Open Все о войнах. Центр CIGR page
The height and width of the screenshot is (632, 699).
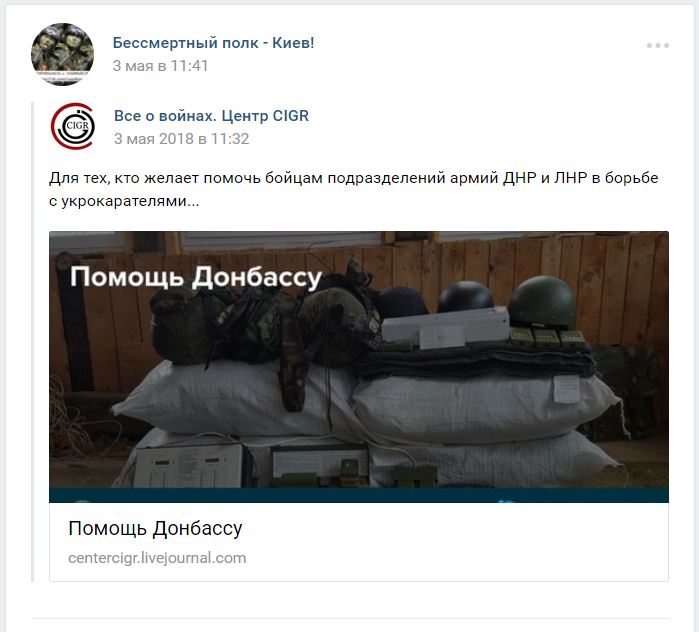[x=211, y=116]
